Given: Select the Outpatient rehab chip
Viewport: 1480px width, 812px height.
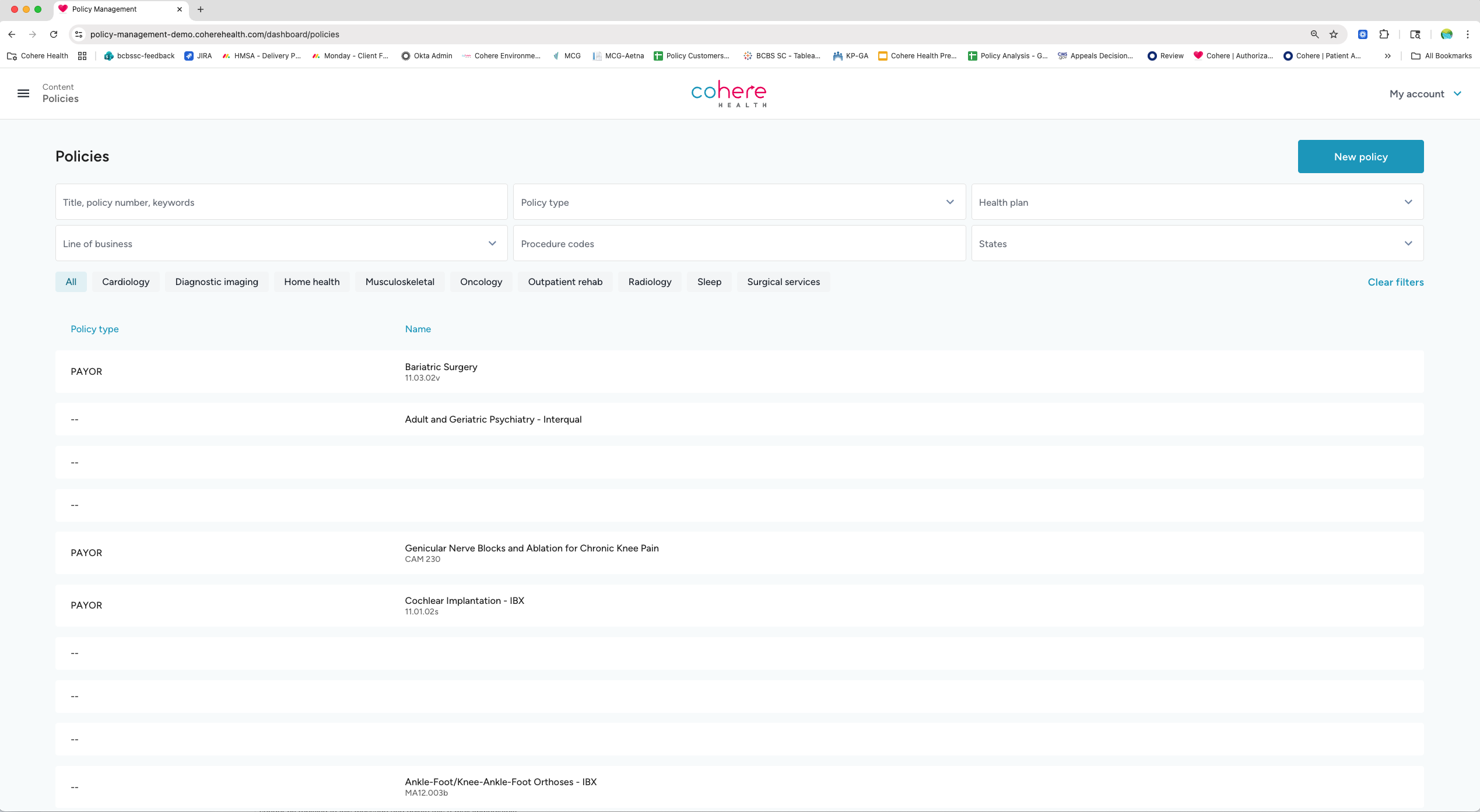Looking at the screenshot, I should click(x=565, y=282).
